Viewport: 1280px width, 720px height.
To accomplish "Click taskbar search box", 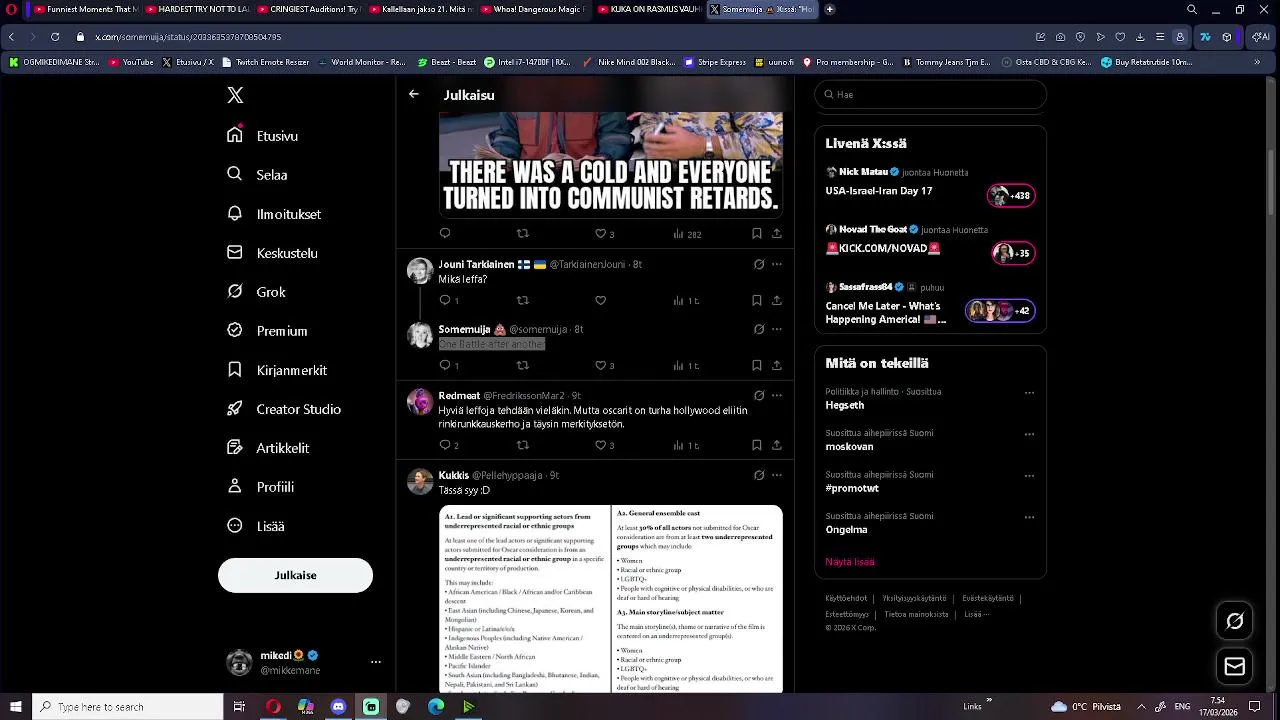I will (x=128, y=706).
